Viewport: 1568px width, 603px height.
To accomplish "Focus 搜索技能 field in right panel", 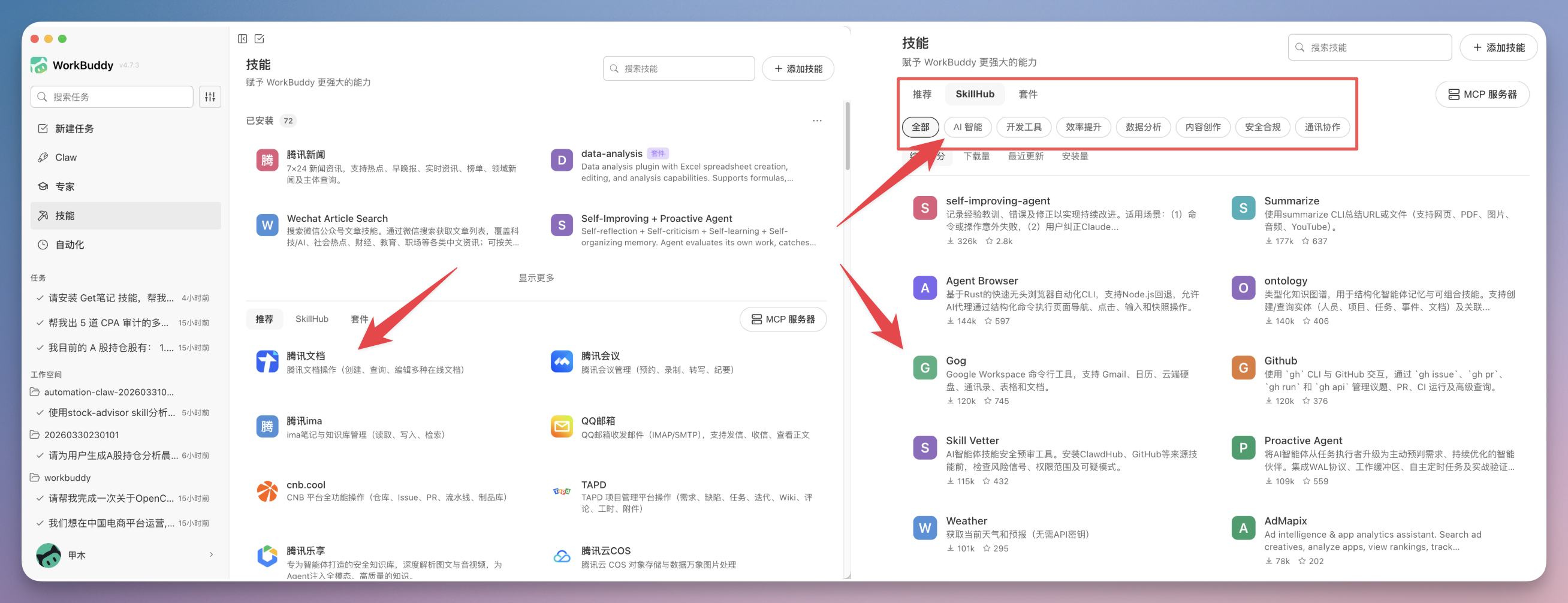I will coord(1369,47).
